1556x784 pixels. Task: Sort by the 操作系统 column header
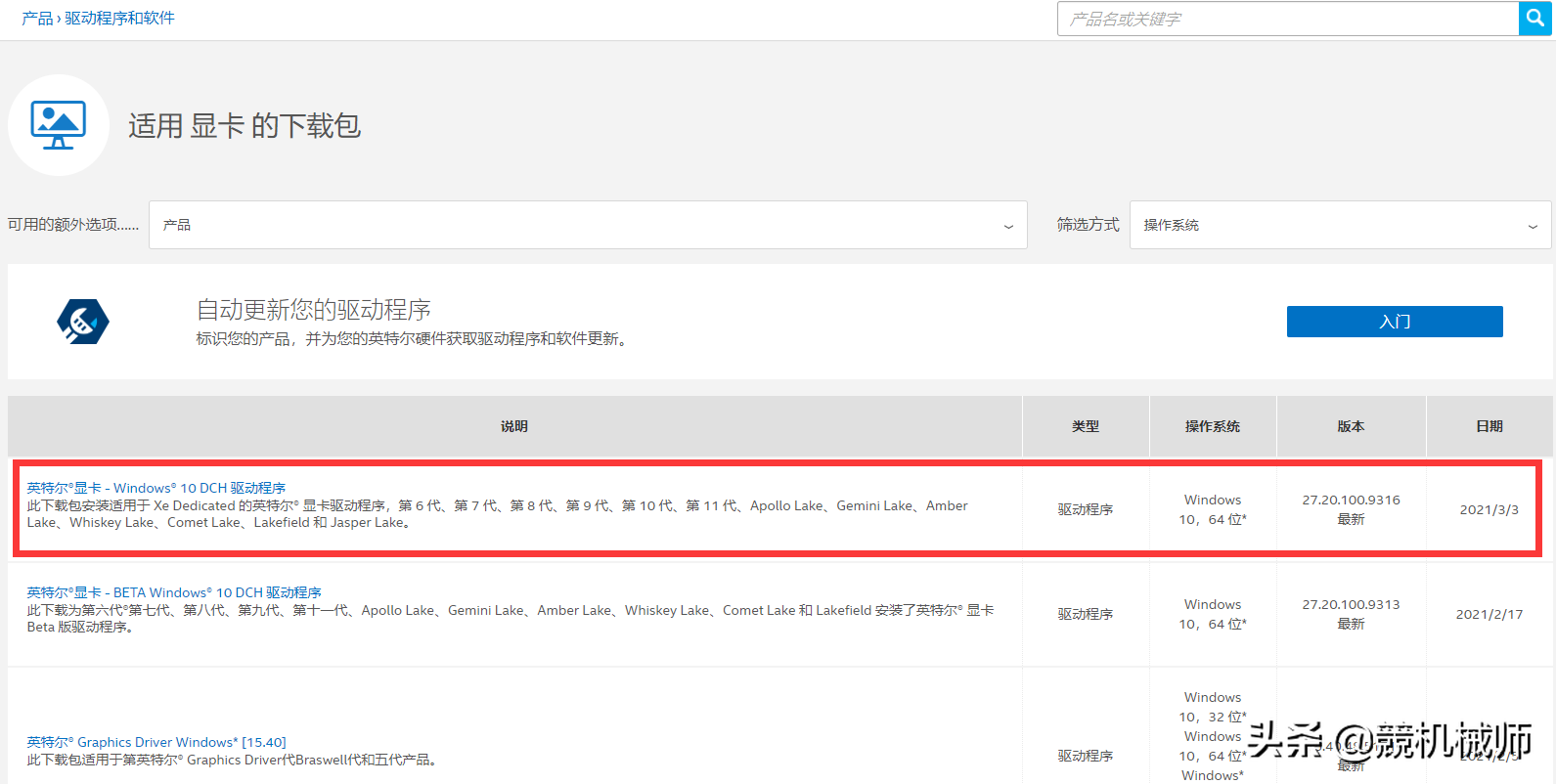tap(1213, 426)
